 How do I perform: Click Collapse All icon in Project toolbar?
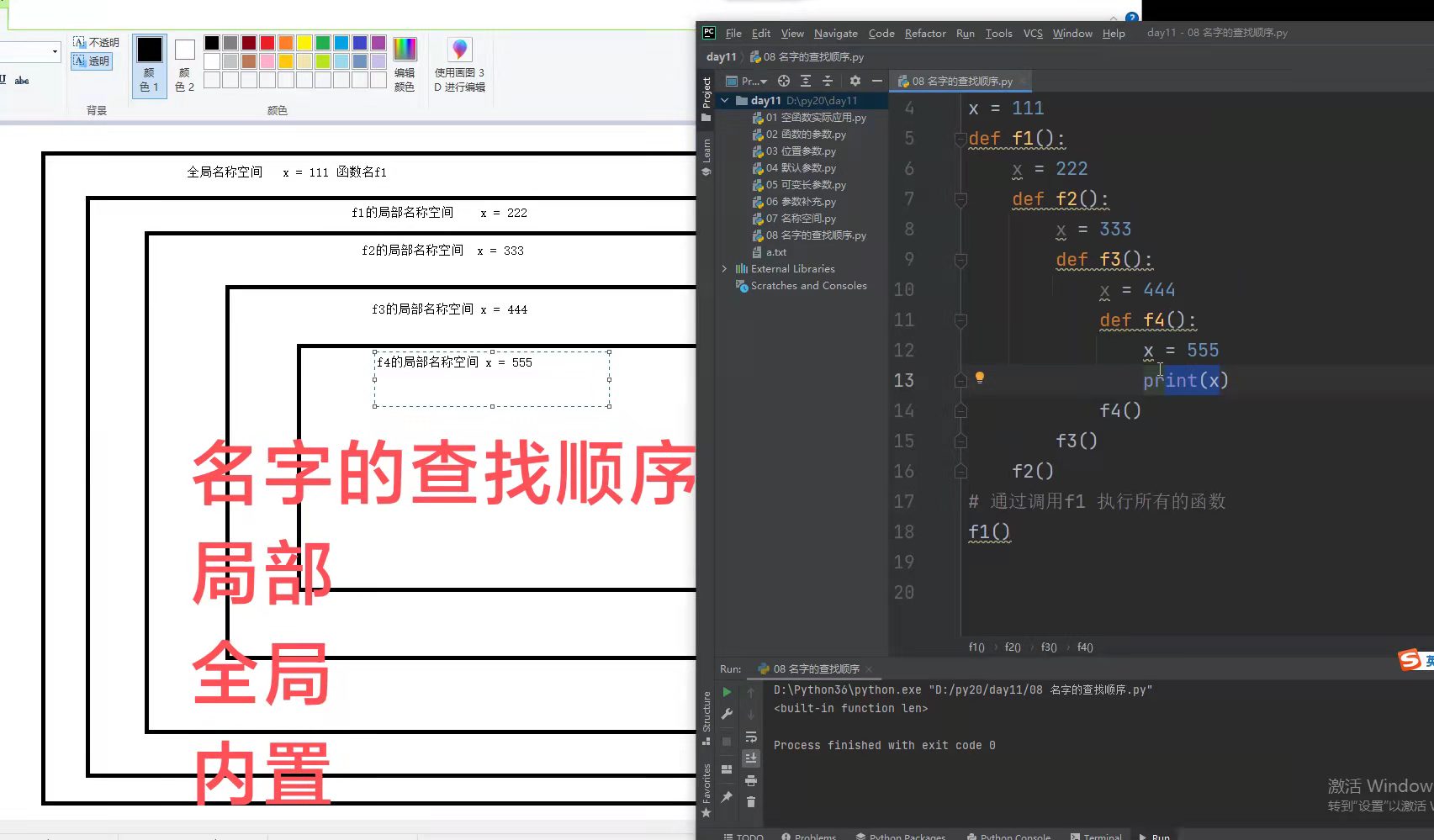[828, 81]
